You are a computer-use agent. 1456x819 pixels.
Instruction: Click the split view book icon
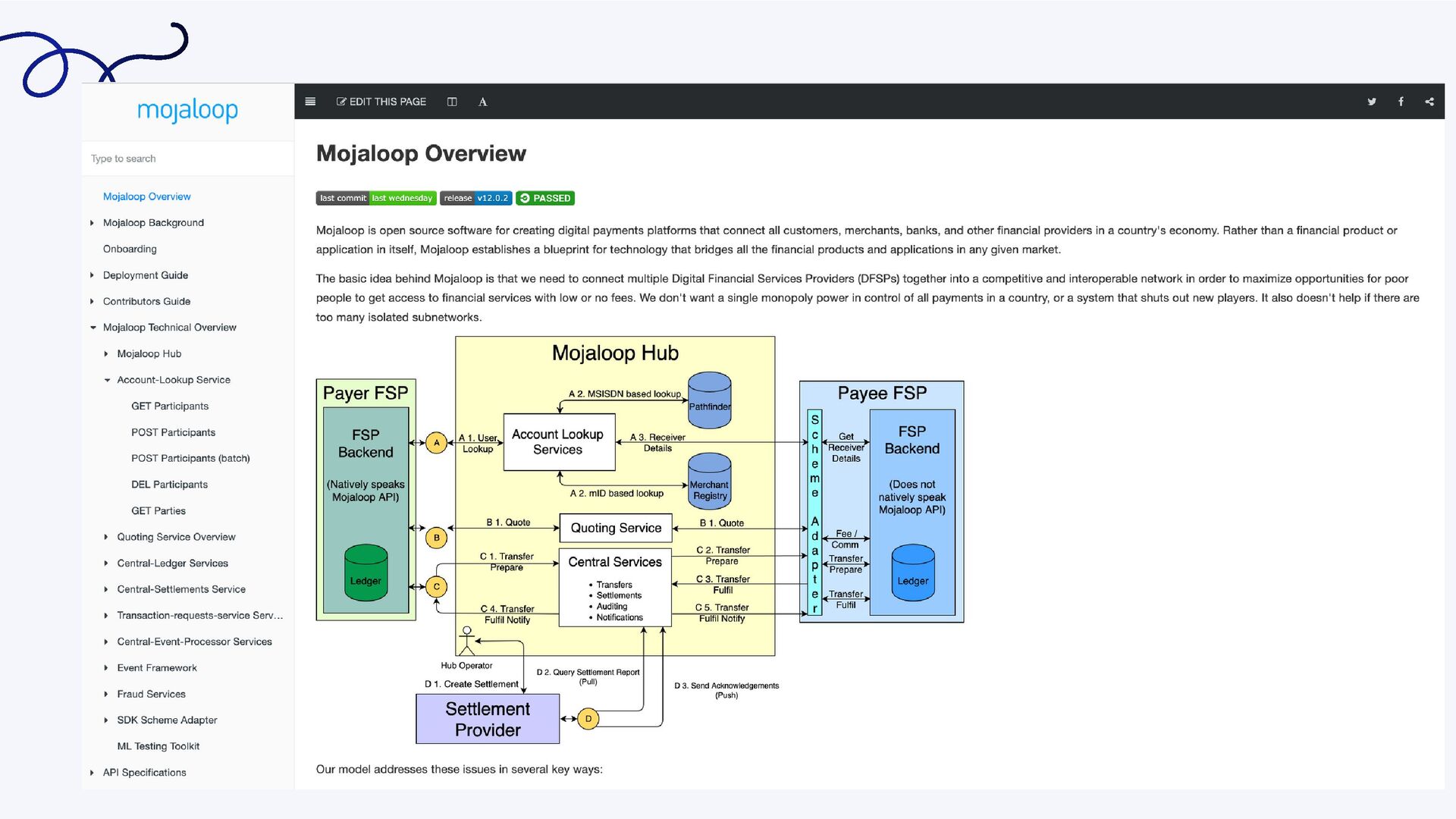[x=452, y=102]
